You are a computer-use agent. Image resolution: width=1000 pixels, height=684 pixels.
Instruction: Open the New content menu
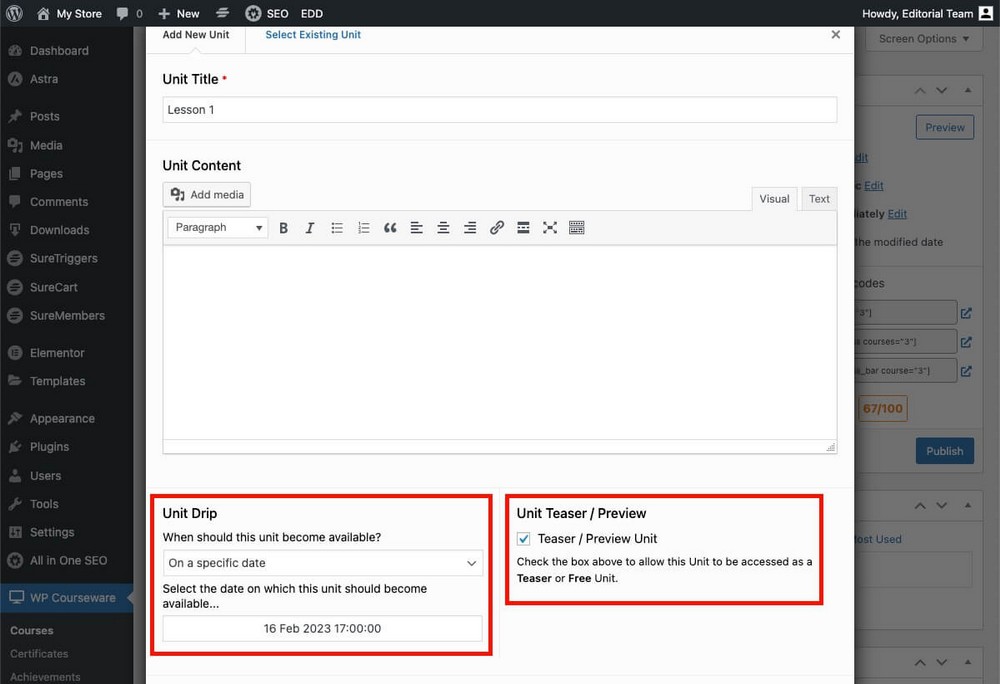point(179,13)
